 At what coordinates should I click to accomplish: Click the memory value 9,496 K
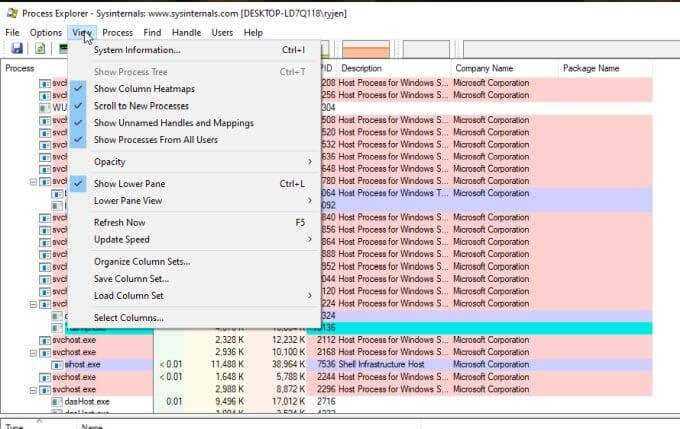pyautogui.click(x=229, y=401)
